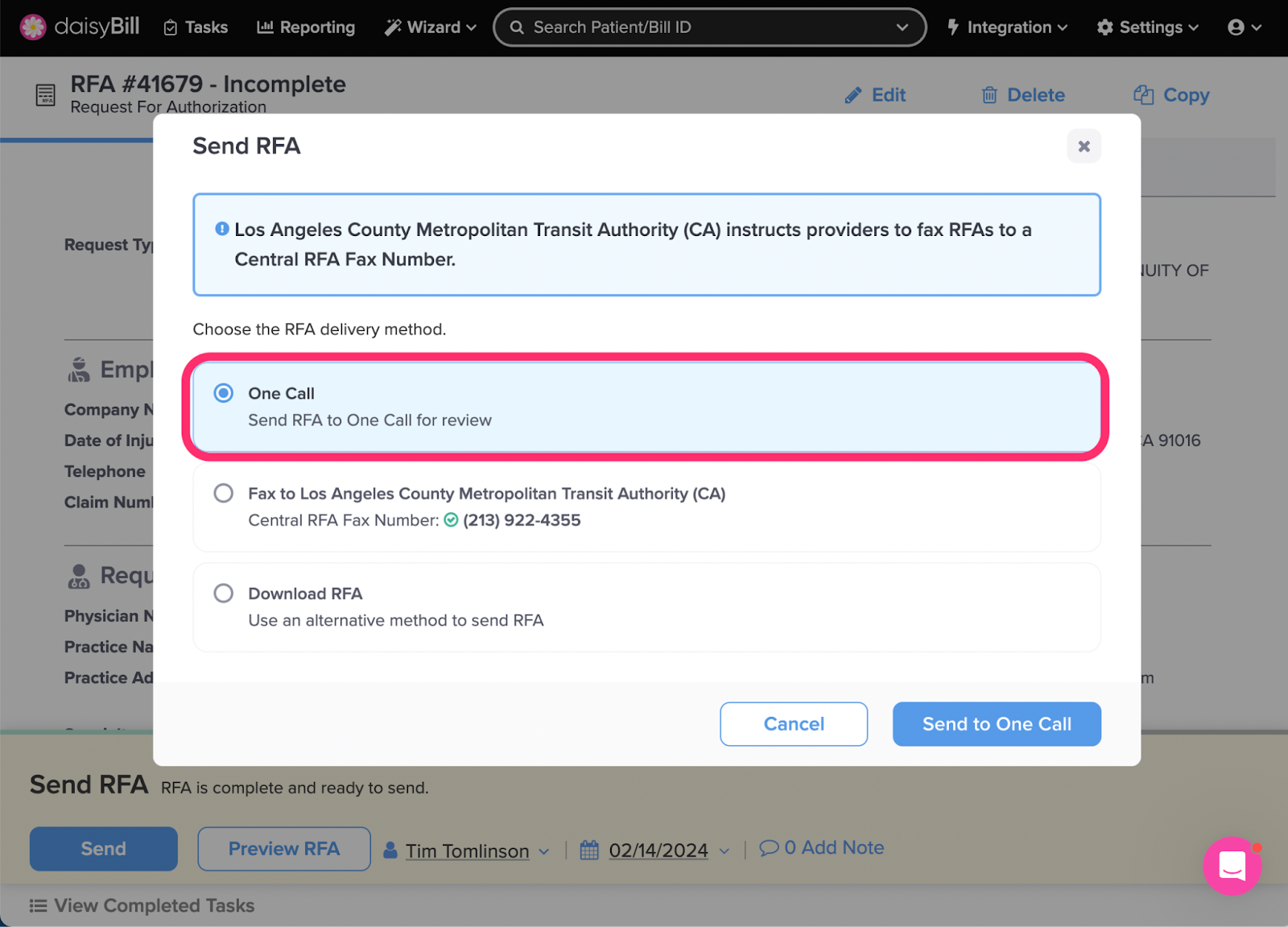Click the Tasks clipboard icon
The width and height of the screenshot is (1288, 927).
click(171, 28)
